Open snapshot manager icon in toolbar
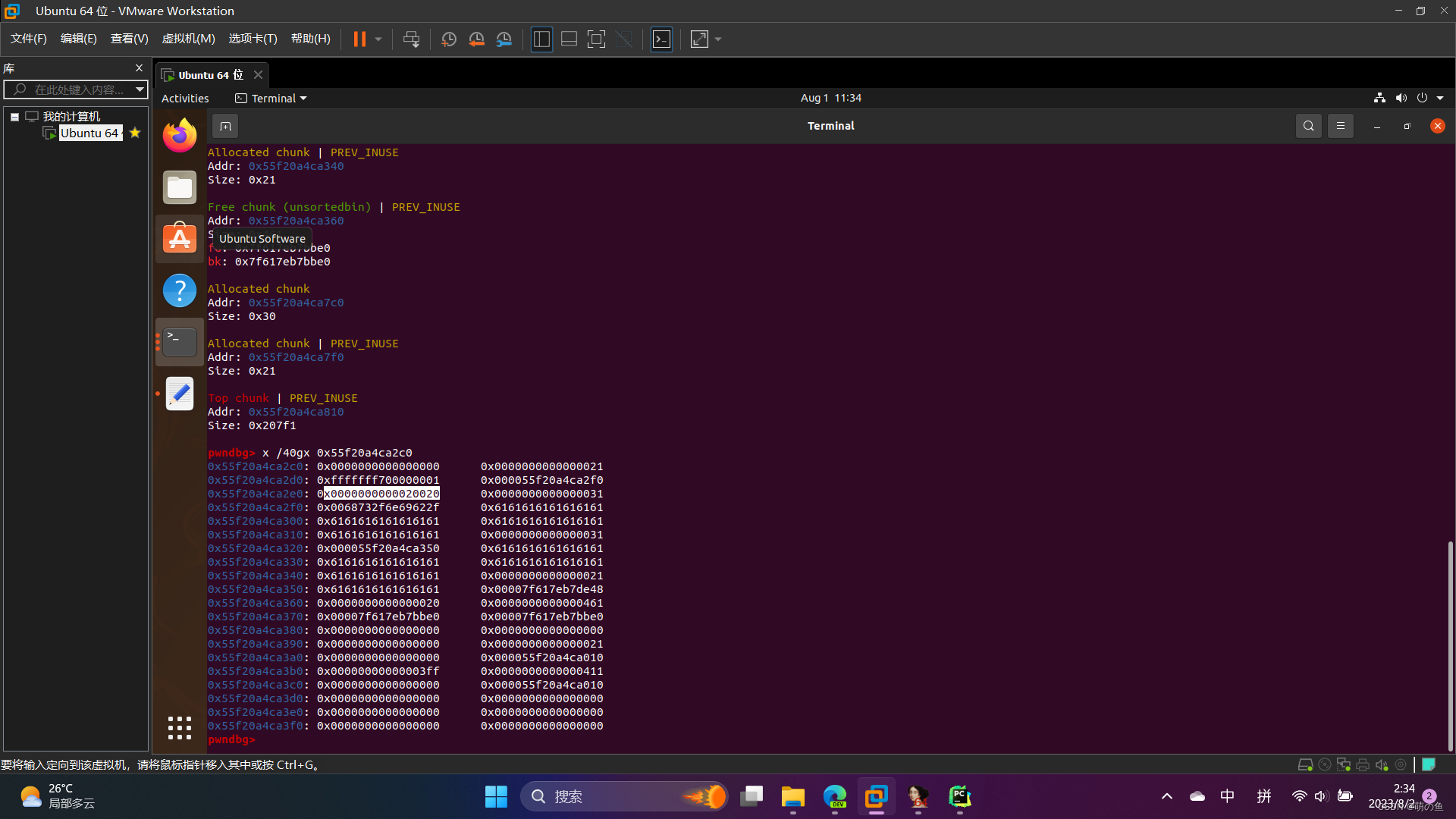This screenshot has width=1456, height=819. pos(504,39)
